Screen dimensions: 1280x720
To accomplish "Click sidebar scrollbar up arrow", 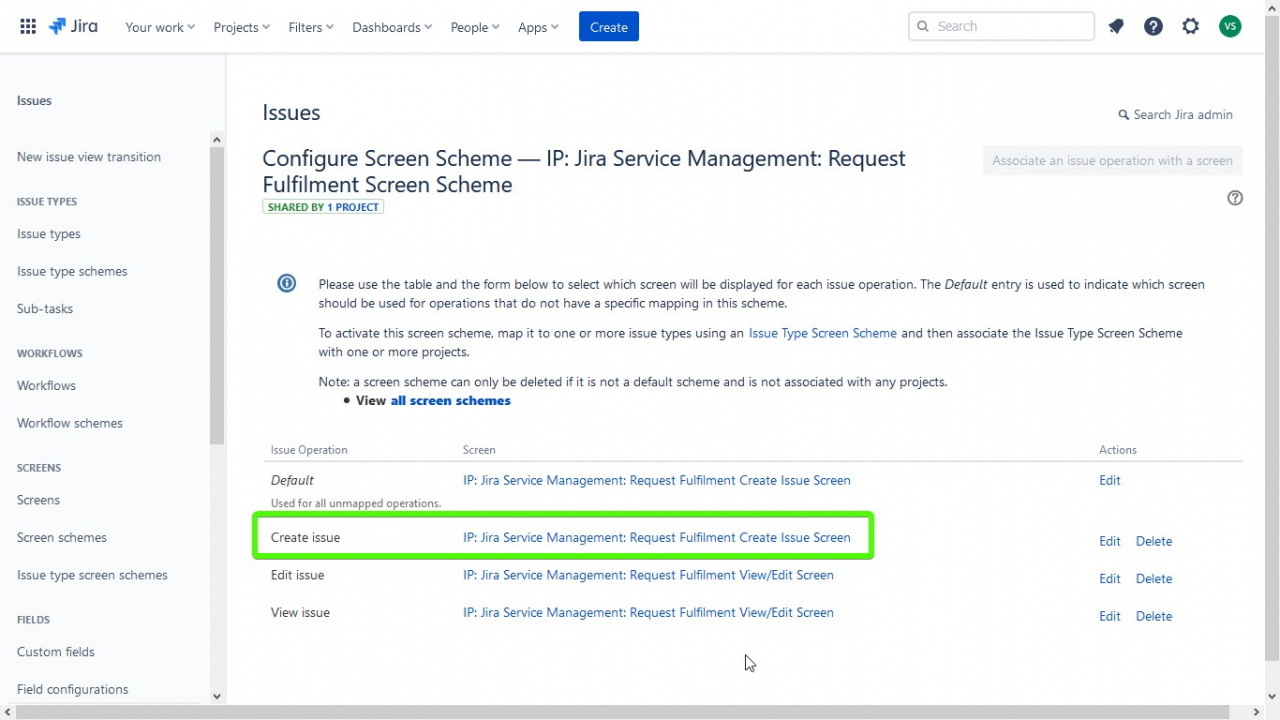I will 217,140.
